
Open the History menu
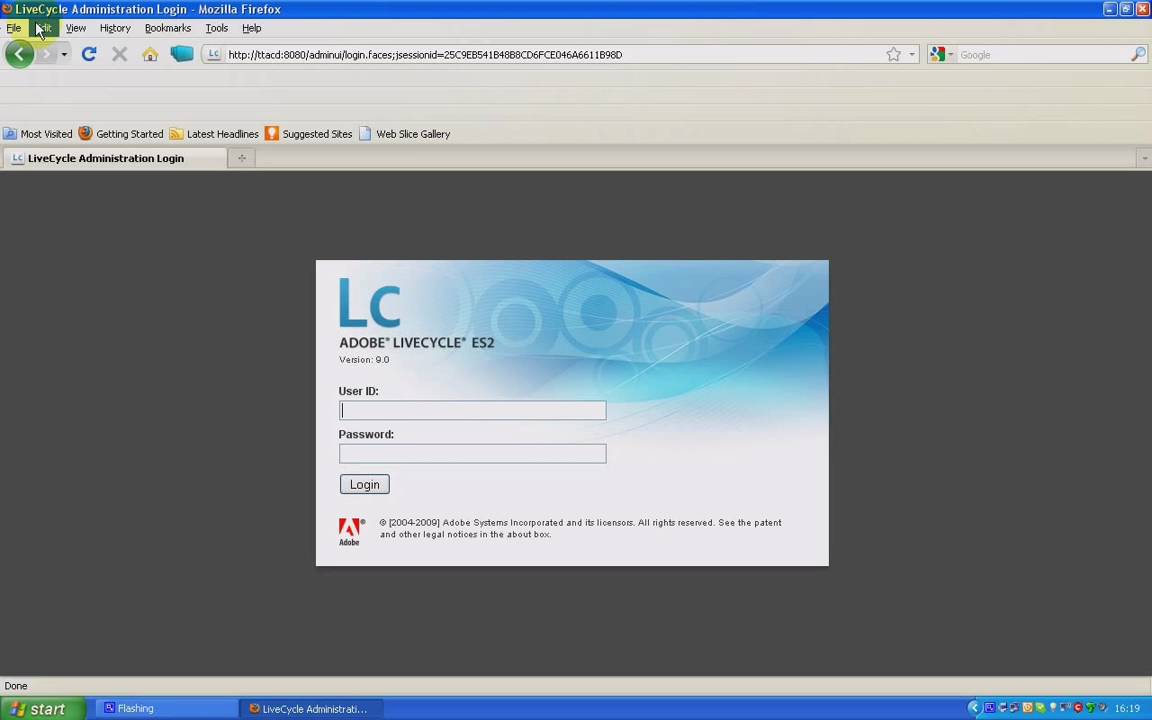[x=115, y=28]
